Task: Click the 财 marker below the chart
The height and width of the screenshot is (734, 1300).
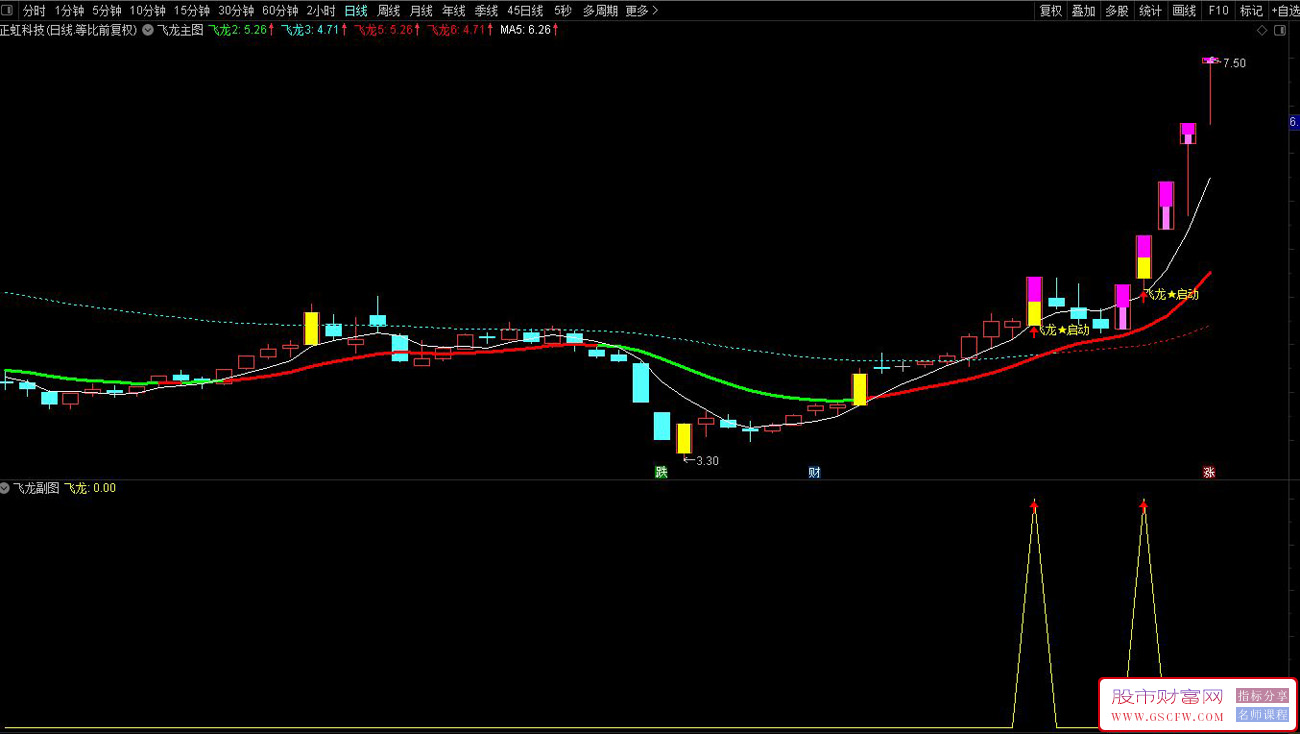Action: click(814, 473)
